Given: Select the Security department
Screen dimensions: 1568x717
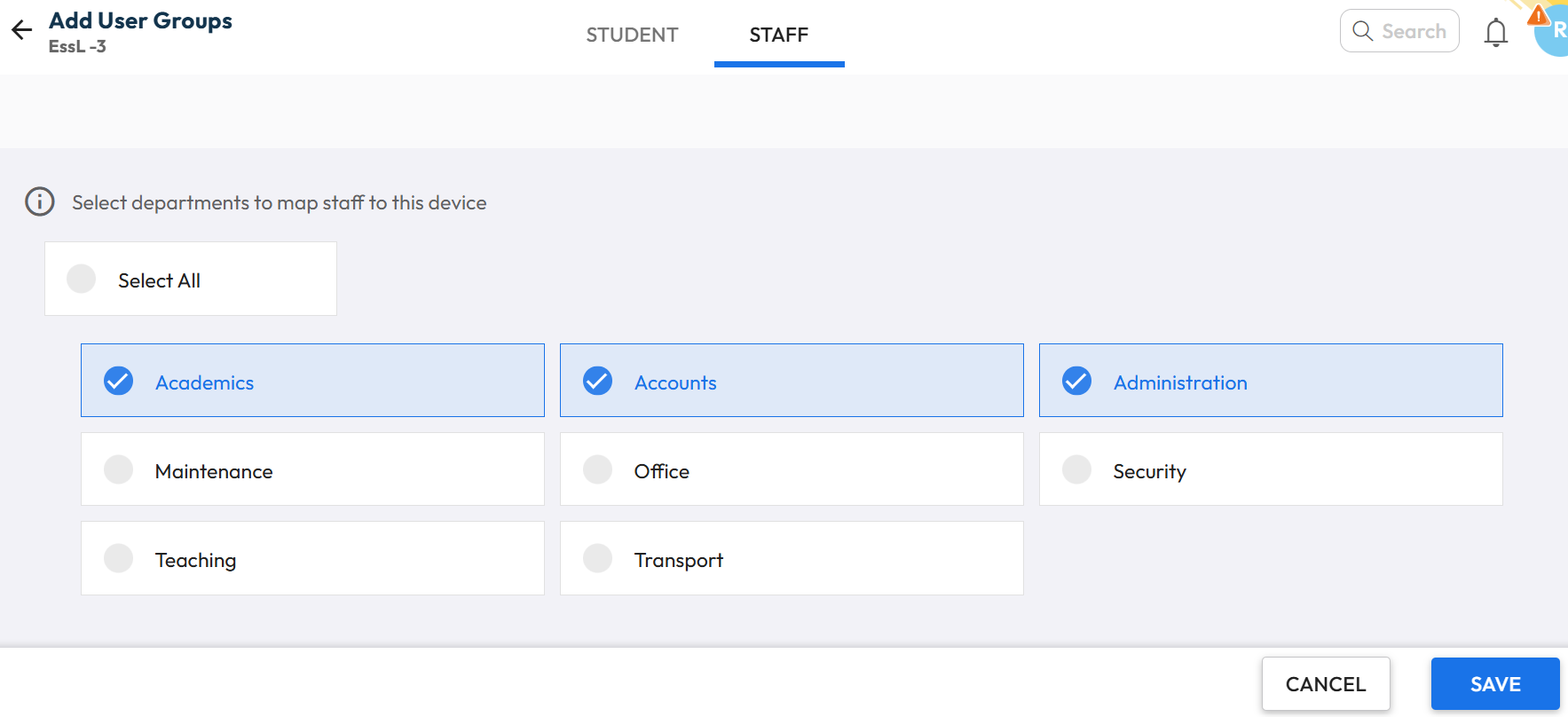Looking at the screenshot, I should (x=1077, y=469).
